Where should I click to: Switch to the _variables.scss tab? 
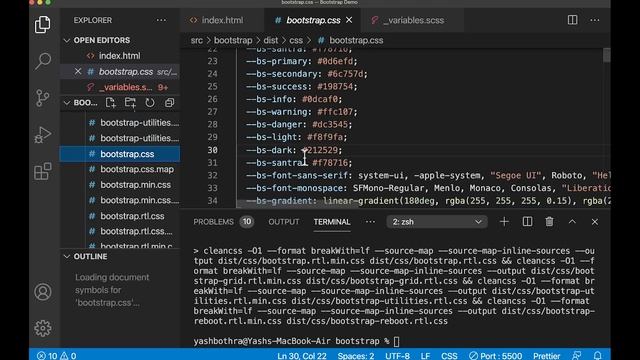point(413,20)
